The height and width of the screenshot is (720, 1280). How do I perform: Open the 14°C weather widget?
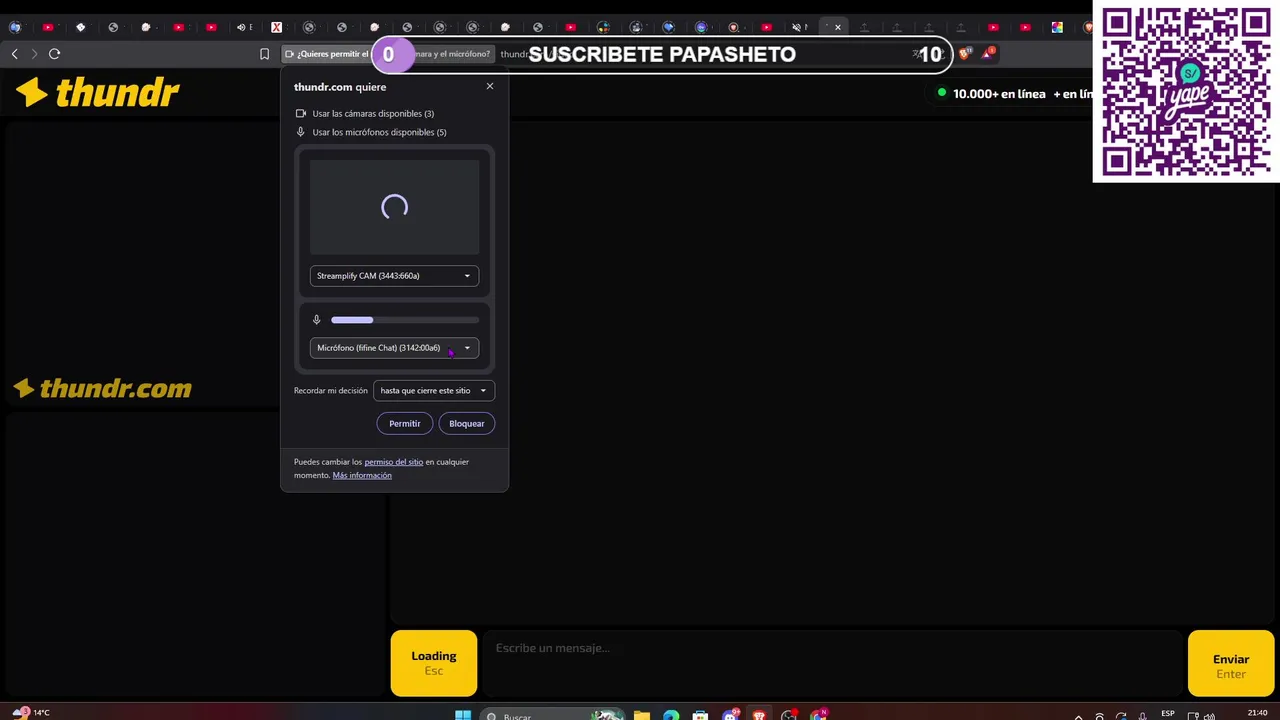pyautogui.click(x=30, y=712)
